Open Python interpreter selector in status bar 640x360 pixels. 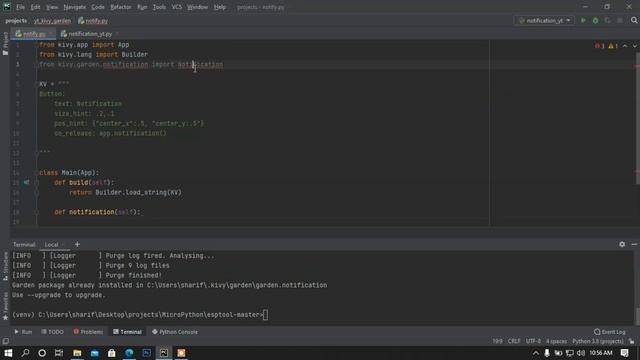click(x=598, y=341)
